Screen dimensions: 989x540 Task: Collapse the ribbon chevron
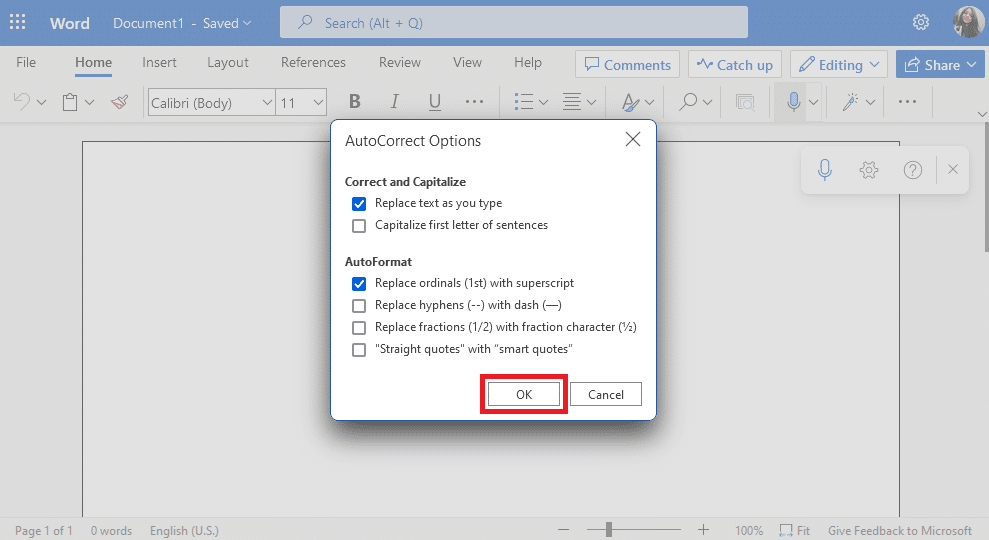[981, 114]
